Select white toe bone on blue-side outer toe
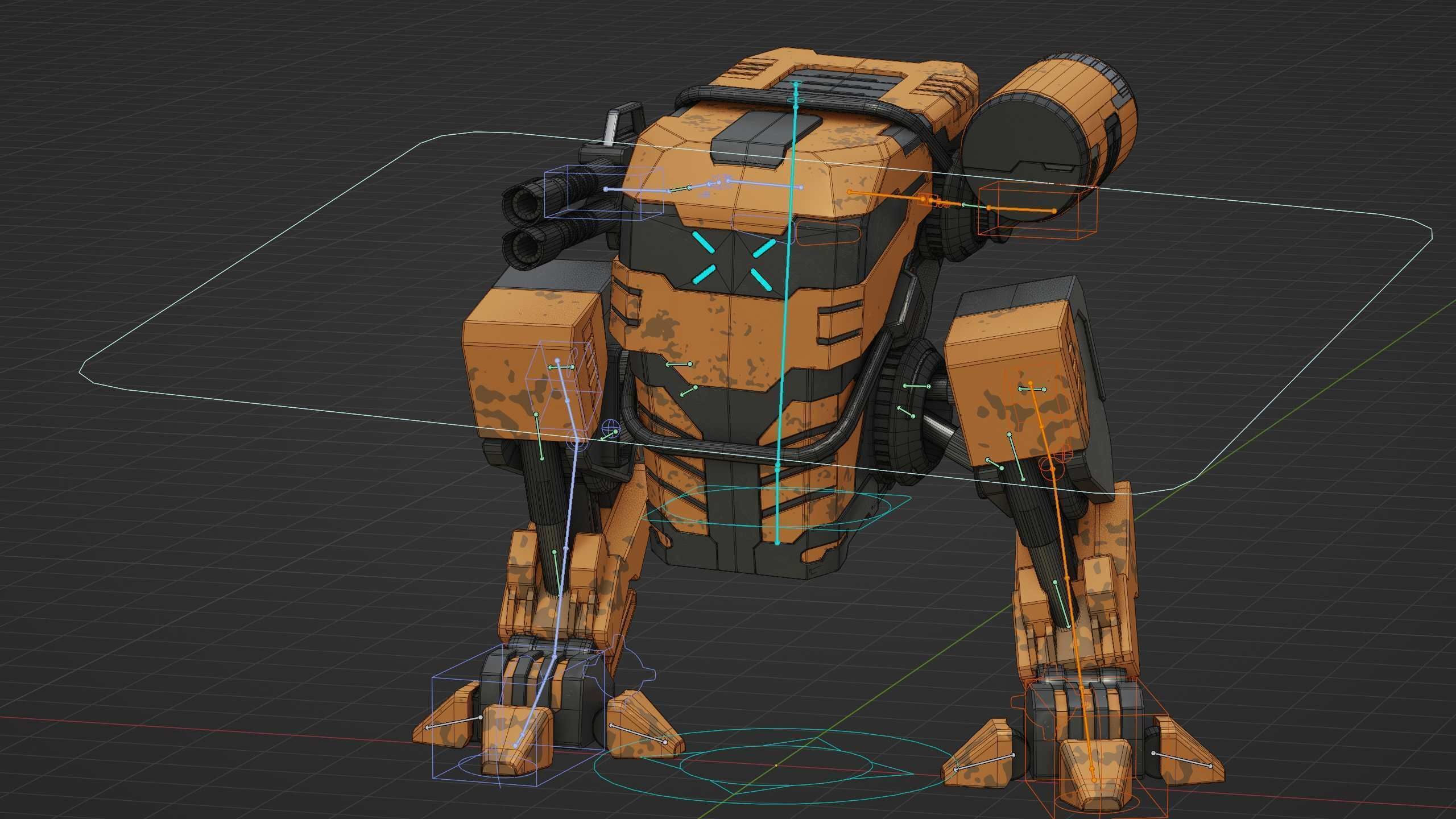 (454, 722)
